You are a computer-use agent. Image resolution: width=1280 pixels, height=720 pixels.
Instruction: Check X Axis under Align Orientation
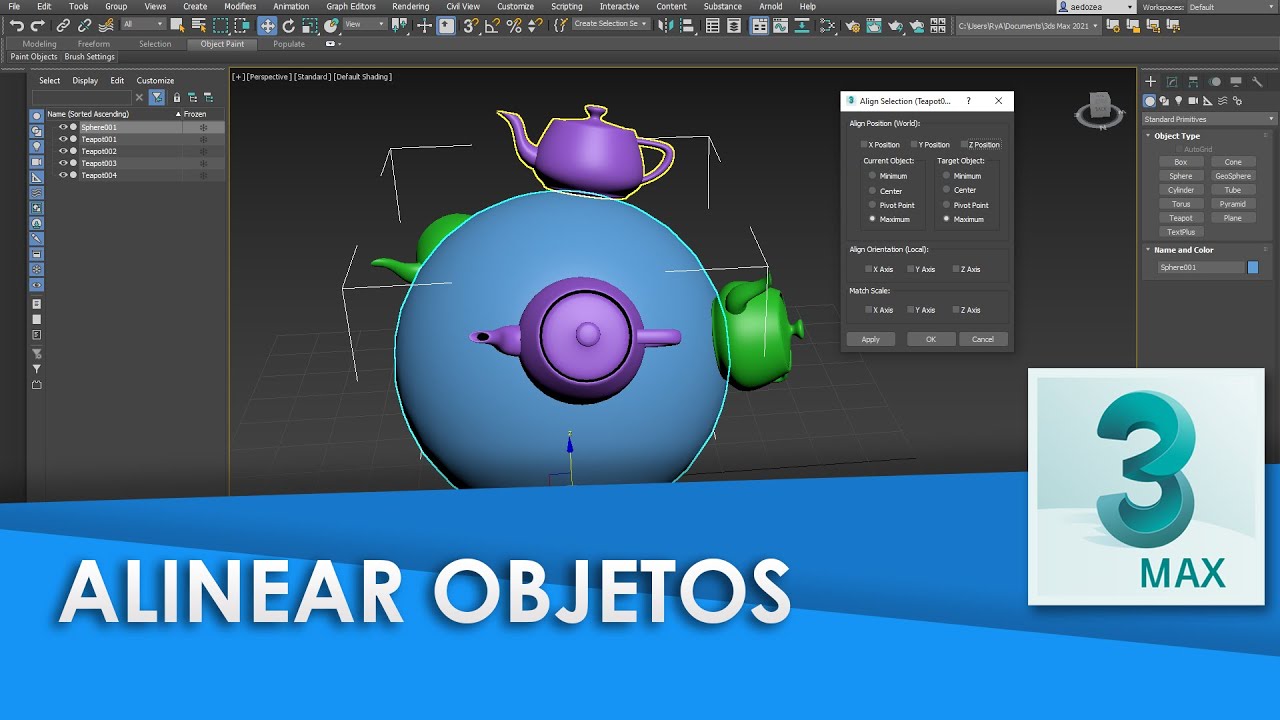879,269
